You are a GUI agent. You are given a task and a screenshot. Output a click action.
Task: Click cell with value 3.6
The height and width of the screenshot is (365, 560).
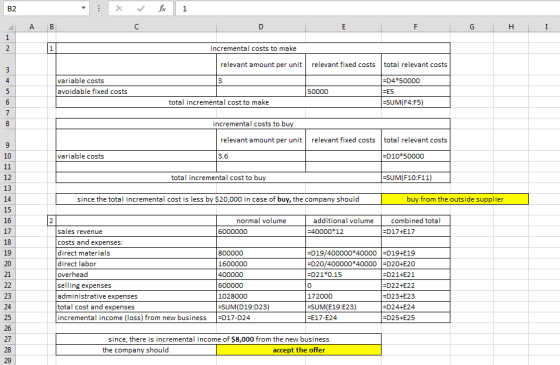261,156
